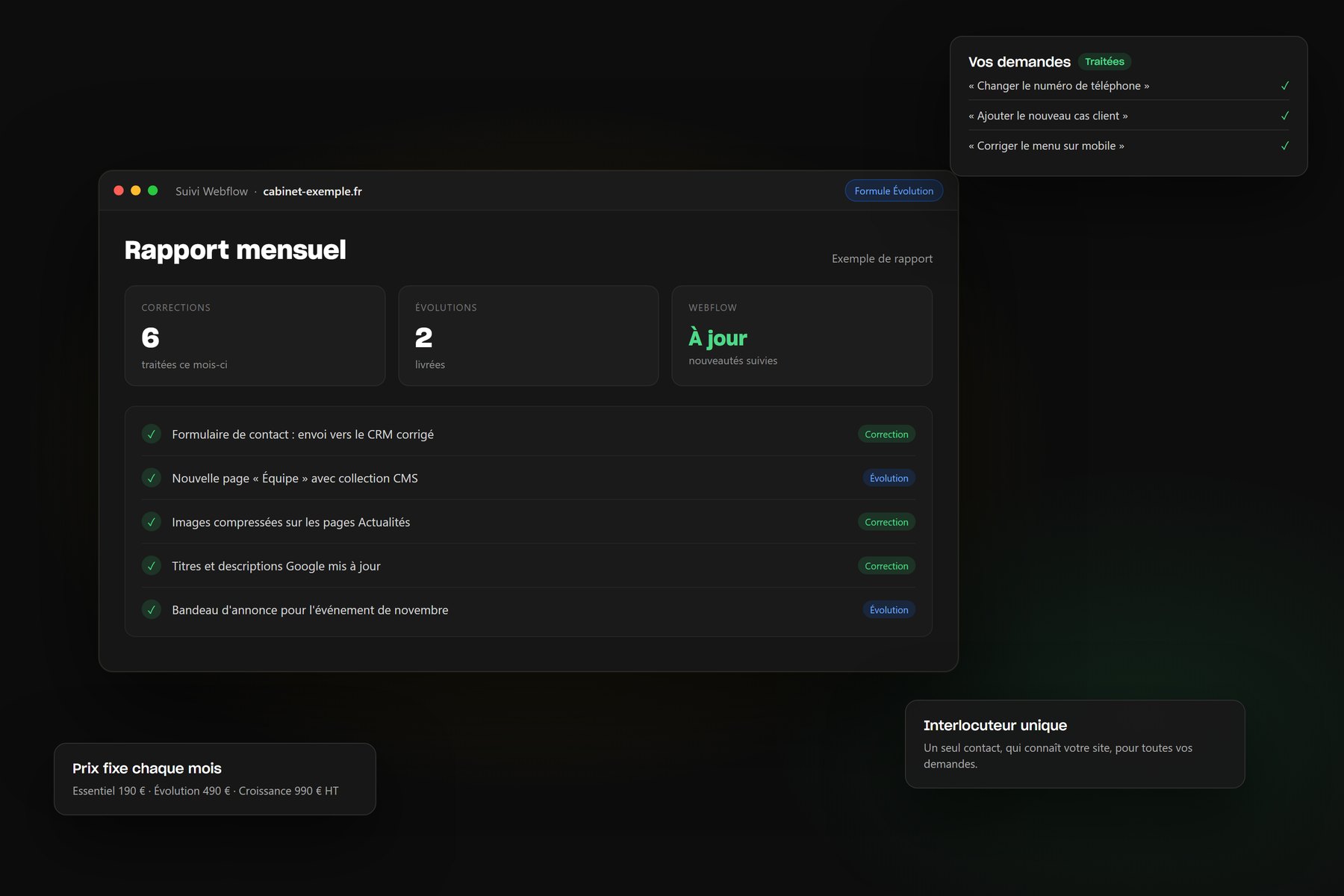
Task: Click the request « Changer le numéro de téléphone »
Action: tap(1059, 86)
